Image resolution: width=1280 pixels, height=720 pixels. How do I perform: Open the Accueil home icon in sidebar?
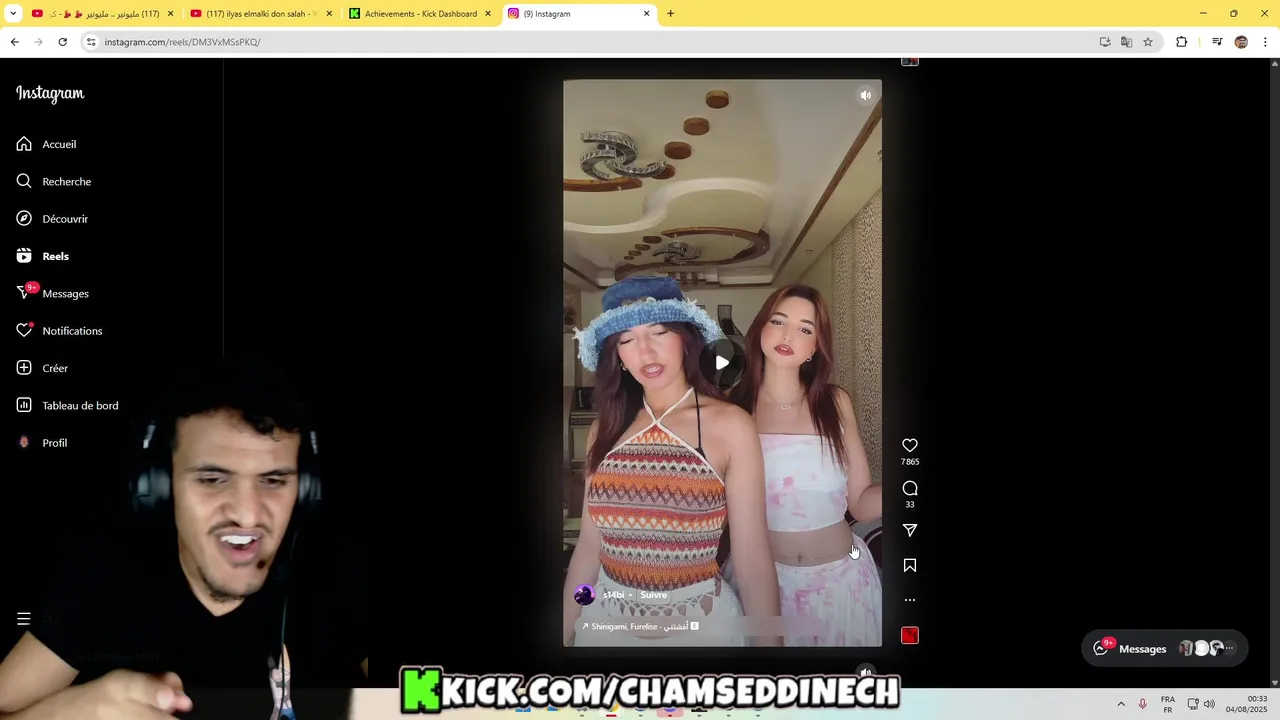click(24, 144)
